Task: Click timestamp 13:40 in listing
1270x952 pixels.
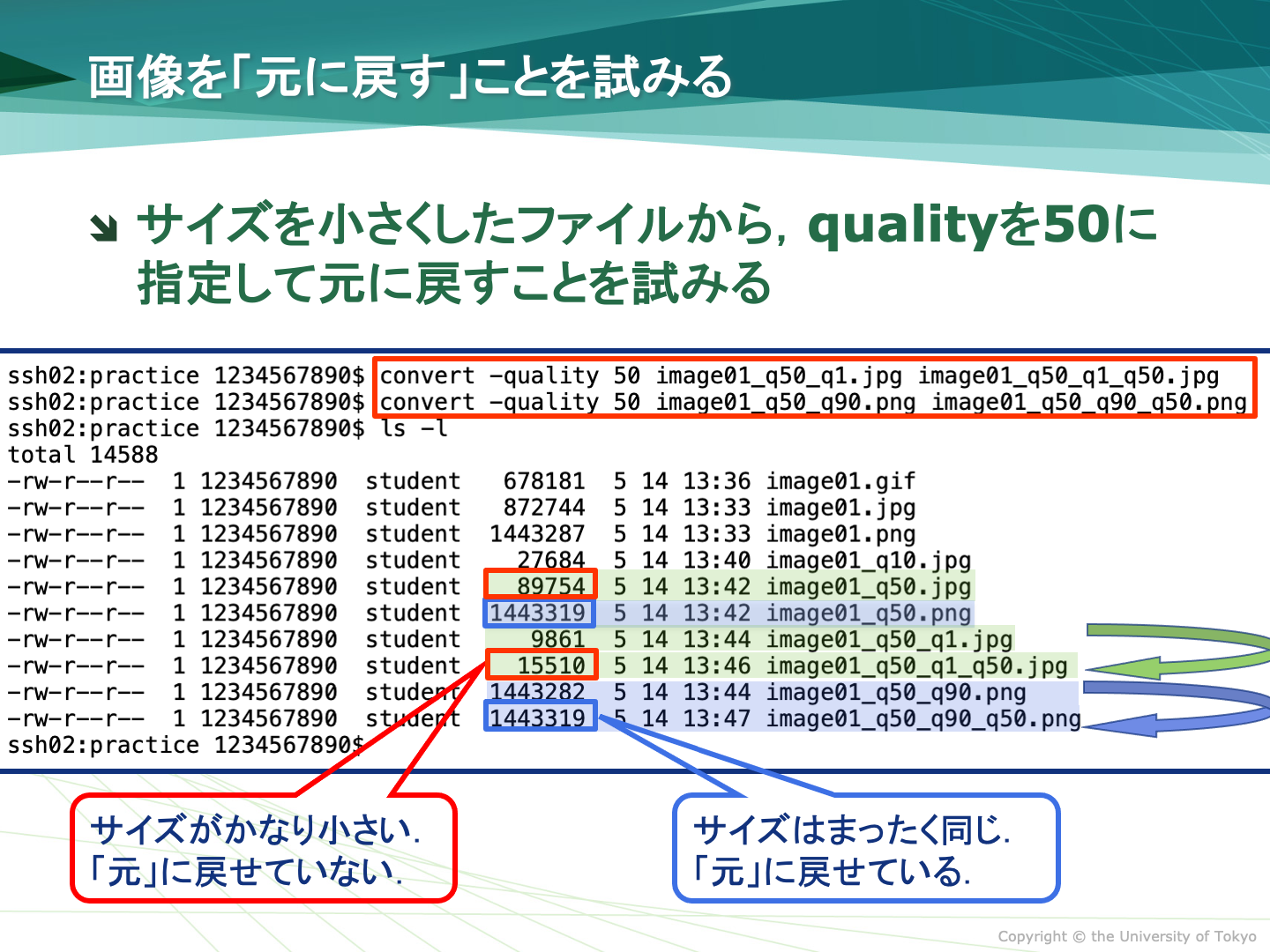Action: click(x=716, y=561)
